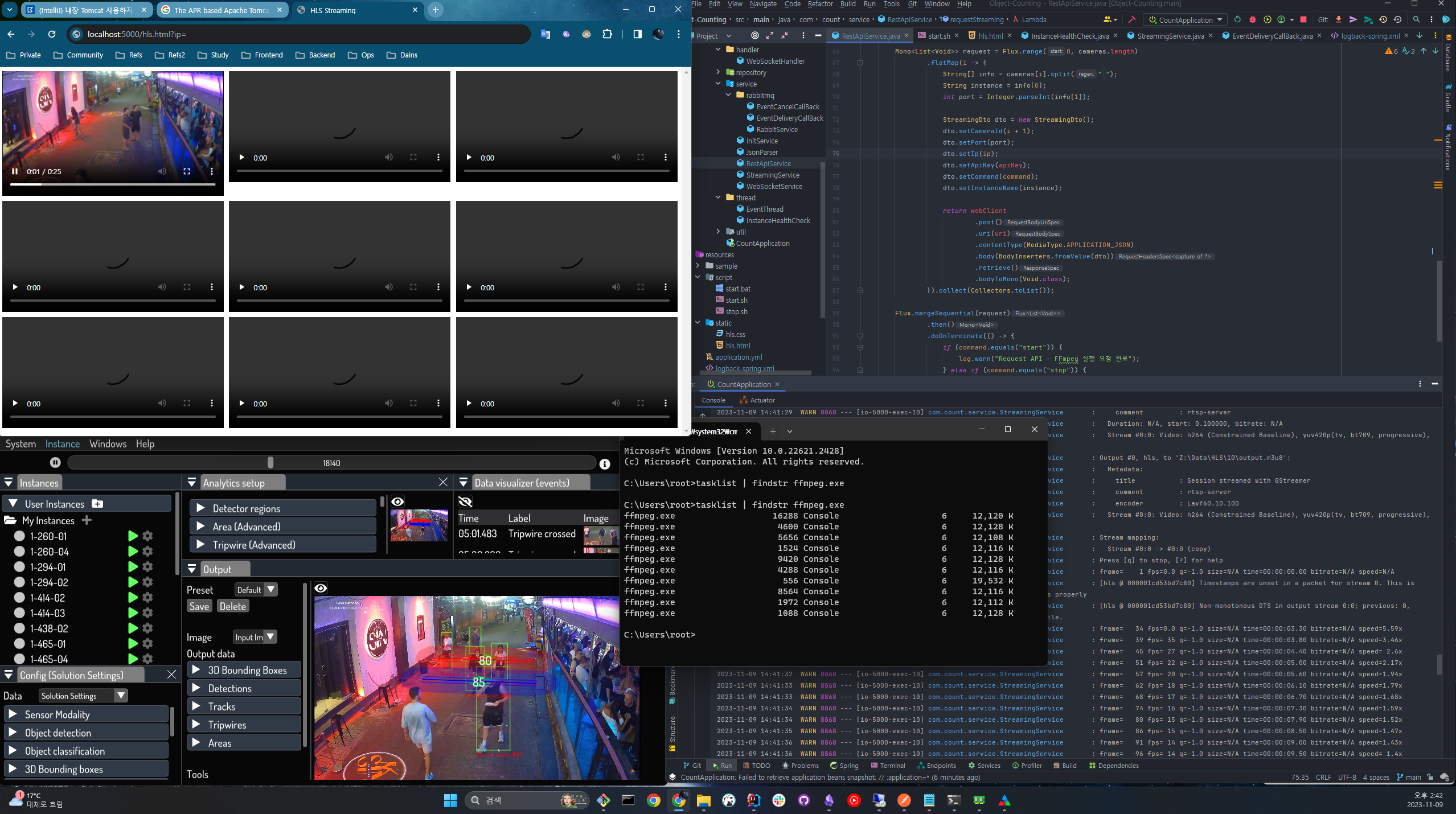
Task: Open the Preset Default dropdown
Action: 256,590
